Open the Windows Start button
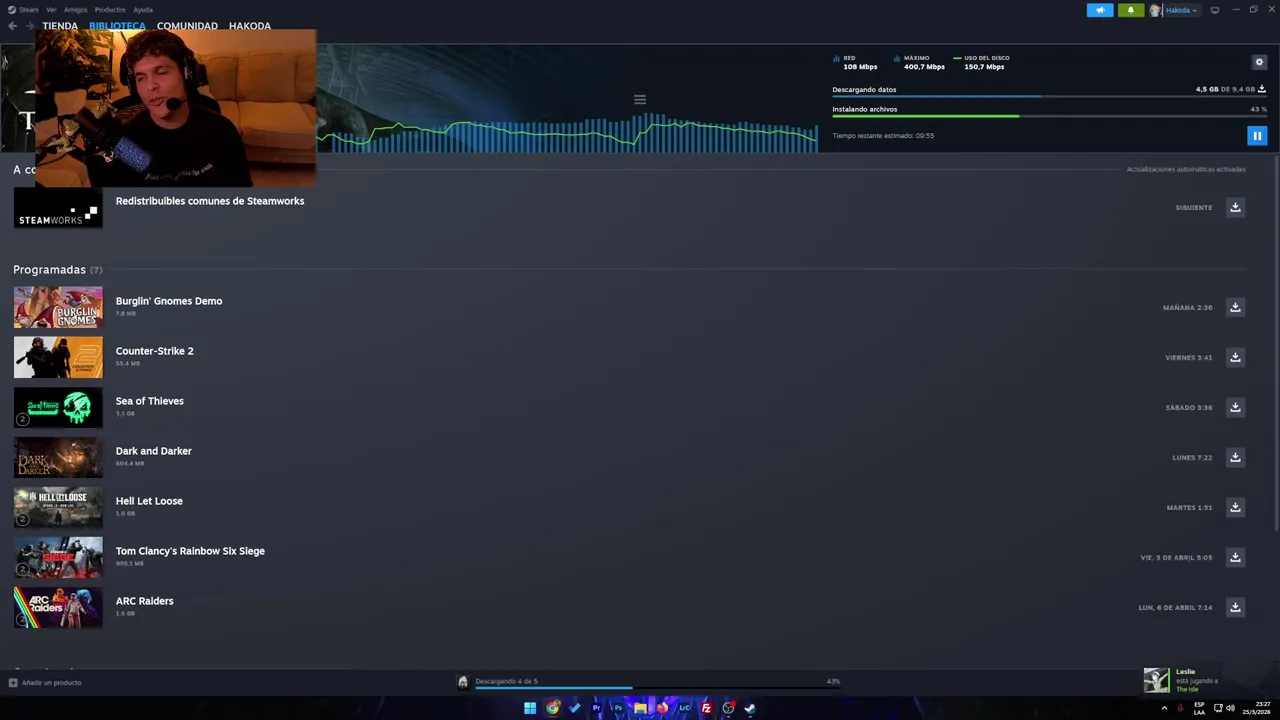The height and width of the screenshot is (720, 1280). [530, 708]
